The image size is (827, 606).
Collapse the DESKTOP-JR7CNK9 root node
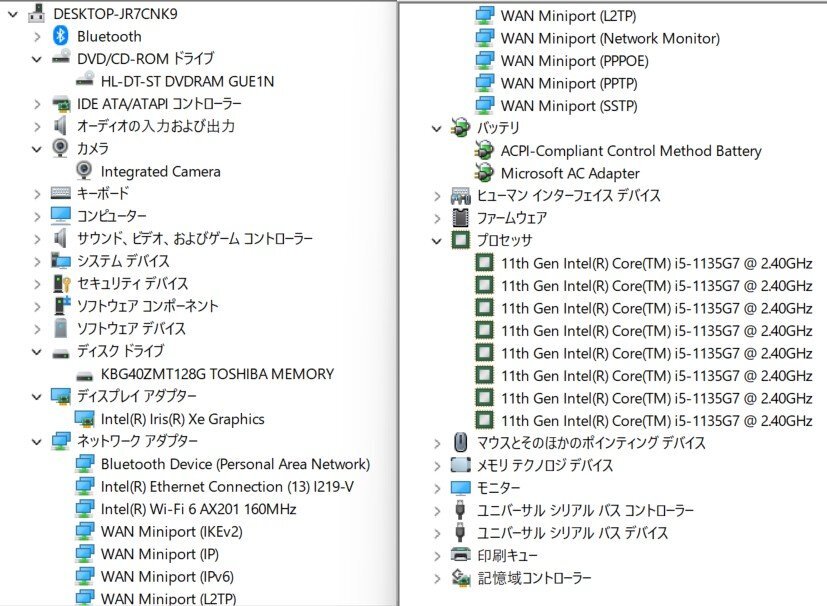pyautogui.click(x=12, y=14)
